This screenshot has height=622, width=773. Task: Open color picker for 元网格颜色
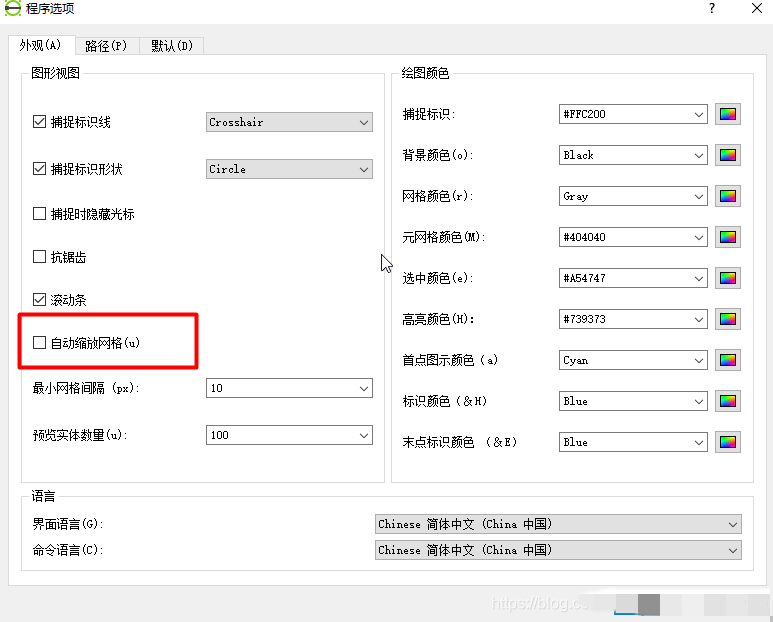pos(727,237)
